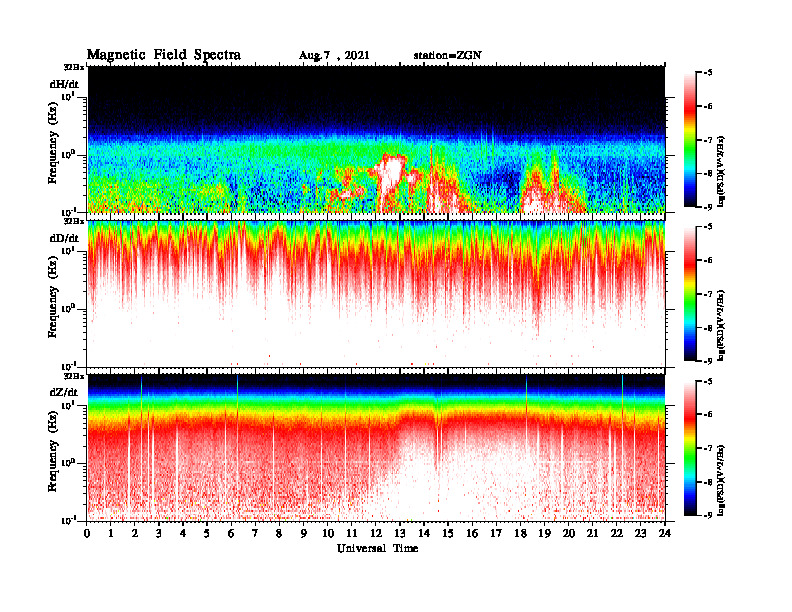Click the "-7" tick on the dZ/dt colorbar
This screenshot has height=612, width=792.
(708, 448)
